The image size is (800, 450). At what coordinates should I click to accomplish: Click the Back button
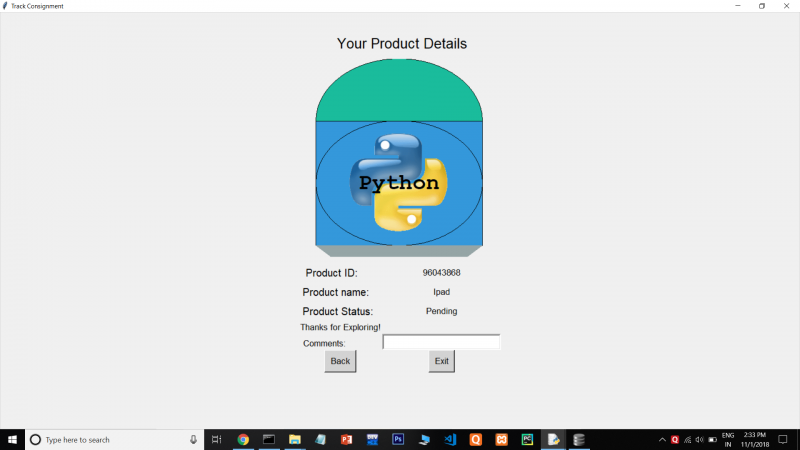[340, 361]
